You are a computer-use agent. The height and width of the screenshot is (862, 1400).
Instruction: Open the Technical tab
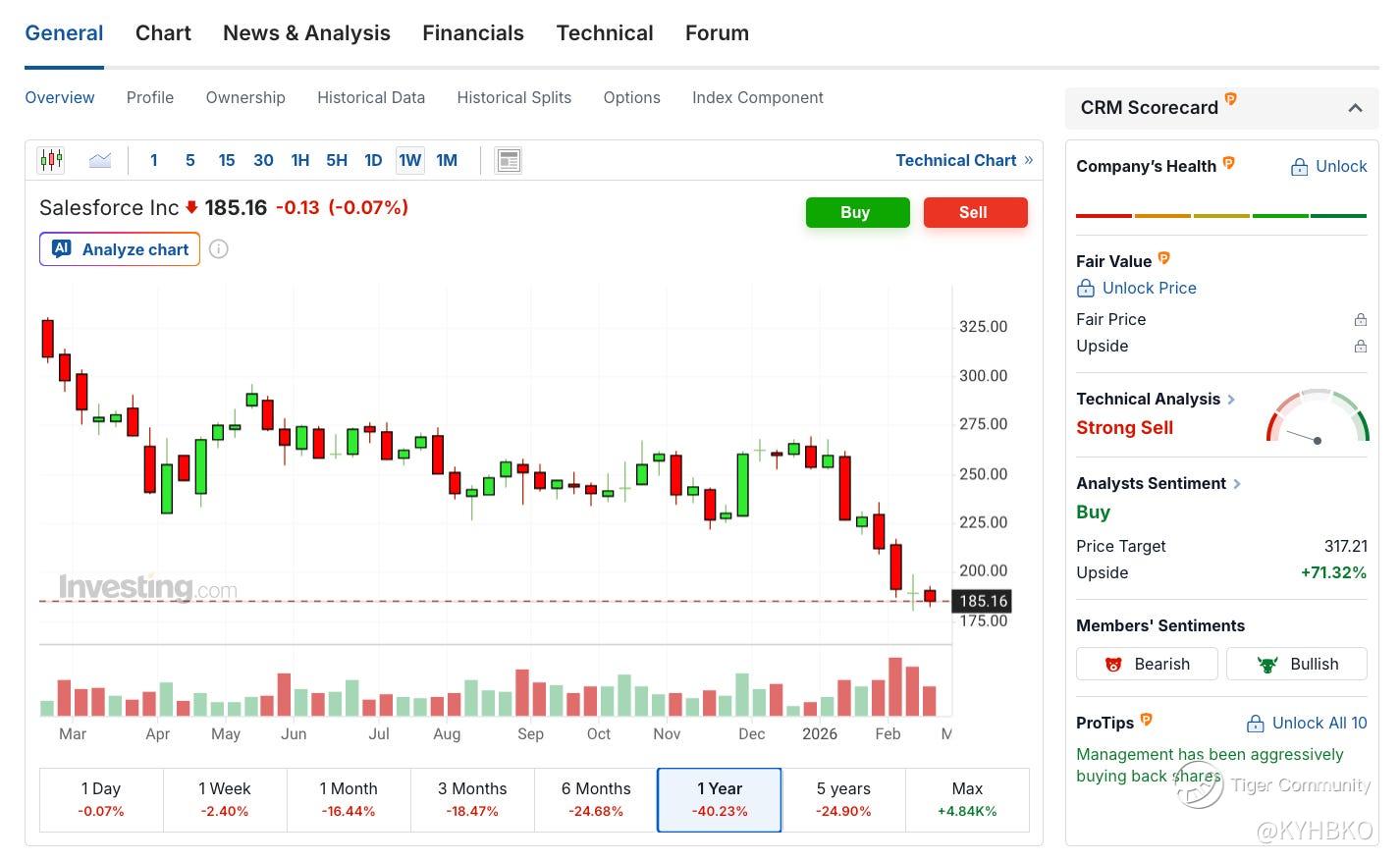(605, 33)
